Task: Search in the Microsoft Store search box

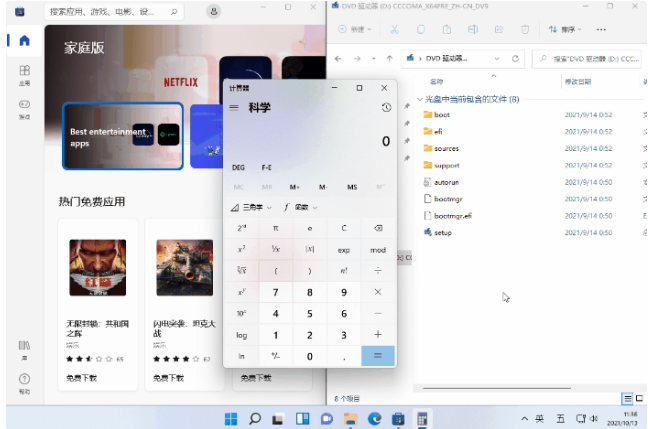Action: (114, 12)
